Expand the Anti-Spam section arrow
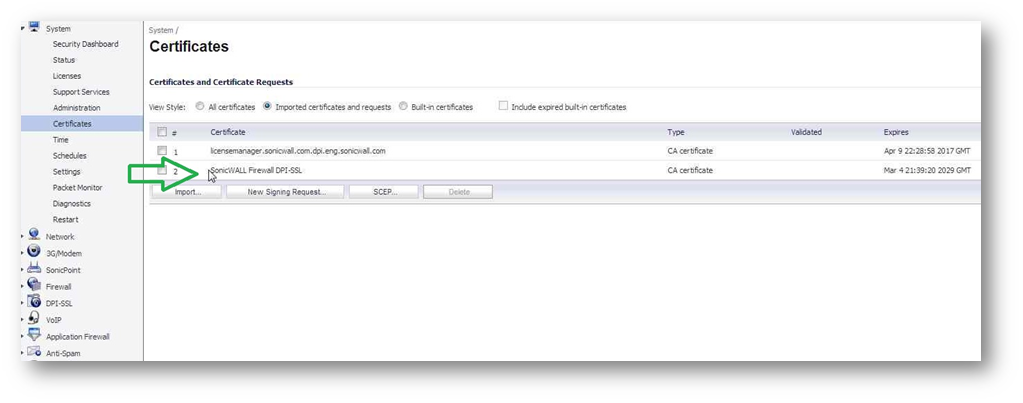This screenshot has width=1023, height=403. 22,352
